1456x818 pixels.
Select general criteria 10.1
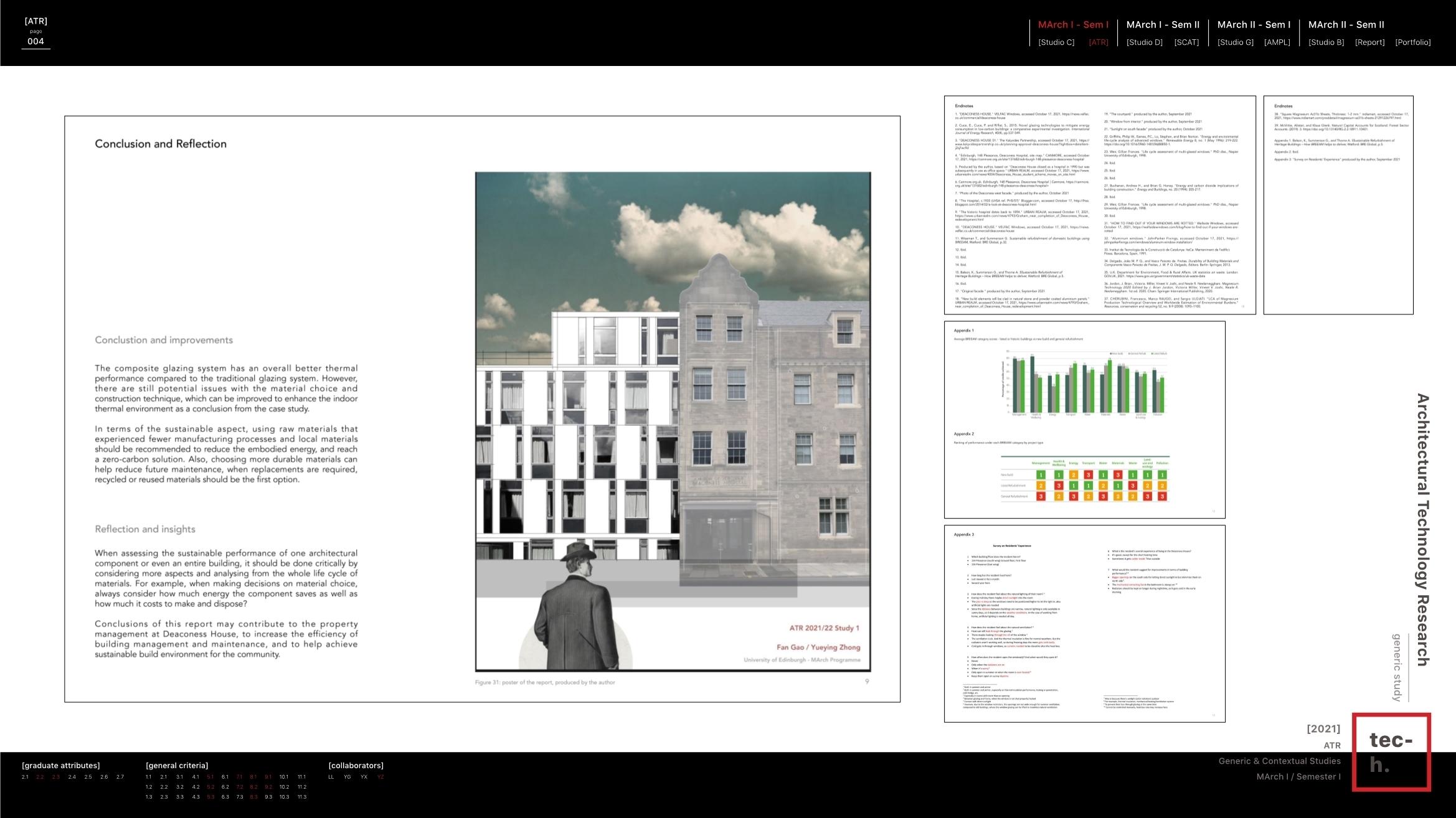click(x=284, y=777)
